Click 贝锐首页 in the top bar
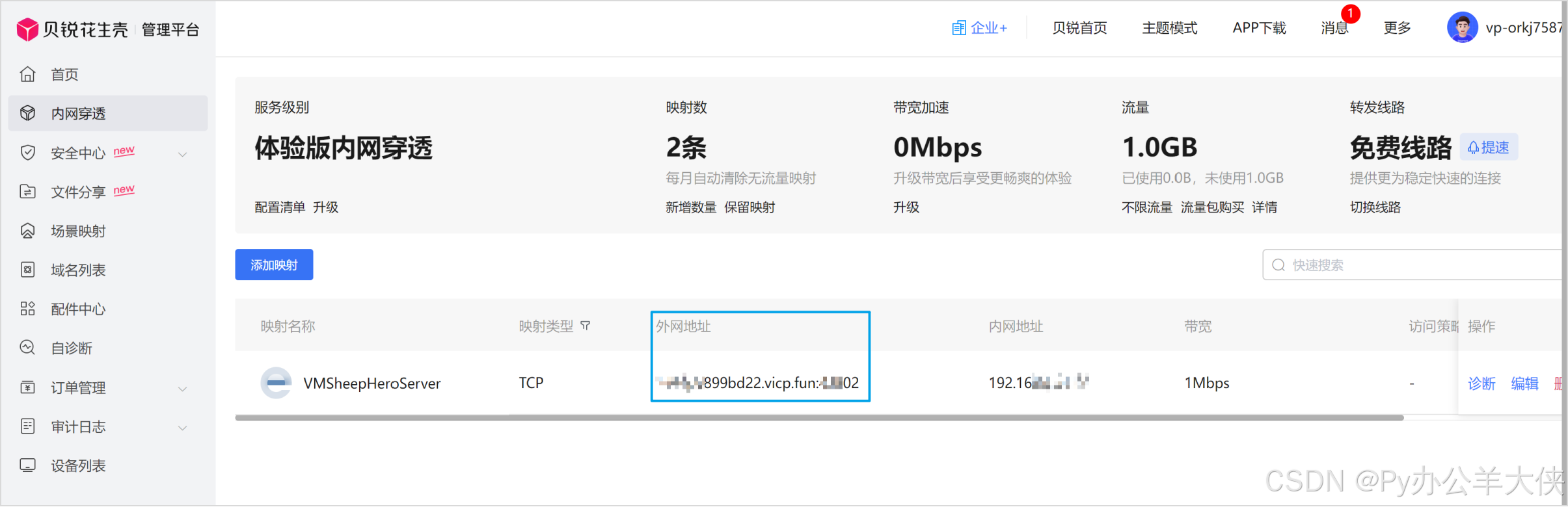Image resolution: width=1568 pixels, height=507 pixels. (1079, 28)
